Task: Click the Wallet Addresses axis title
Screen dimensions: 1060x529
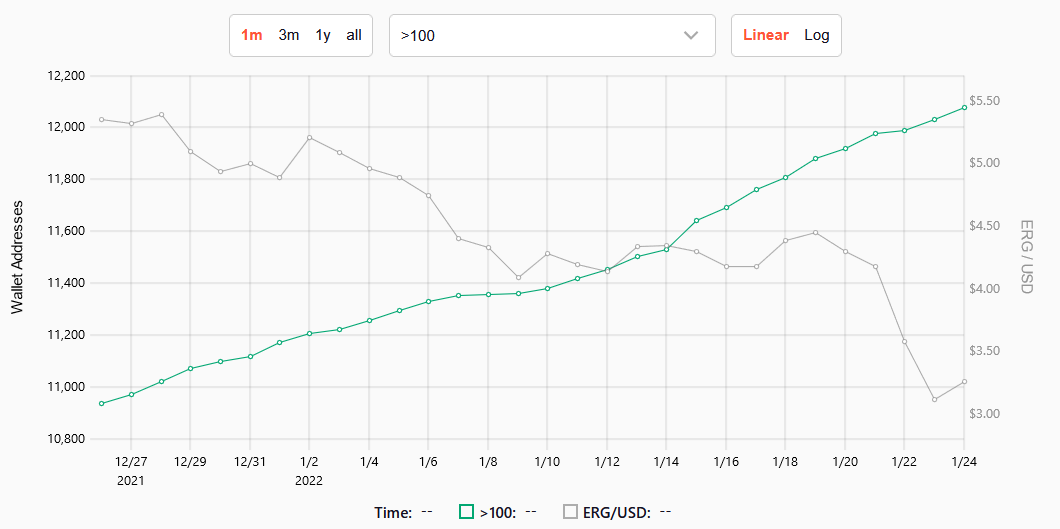Action: pos(18,257)
